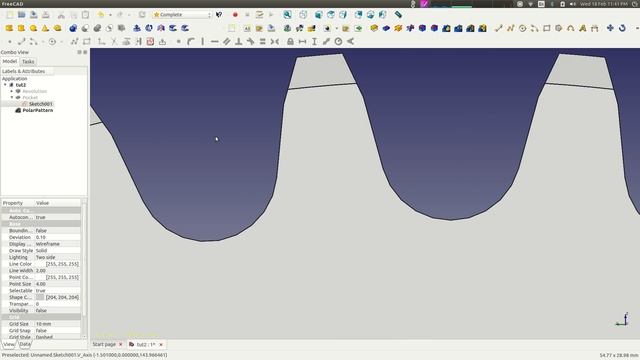
Task: Select Sketch001 in the model tree
Action: pos(40,104)
